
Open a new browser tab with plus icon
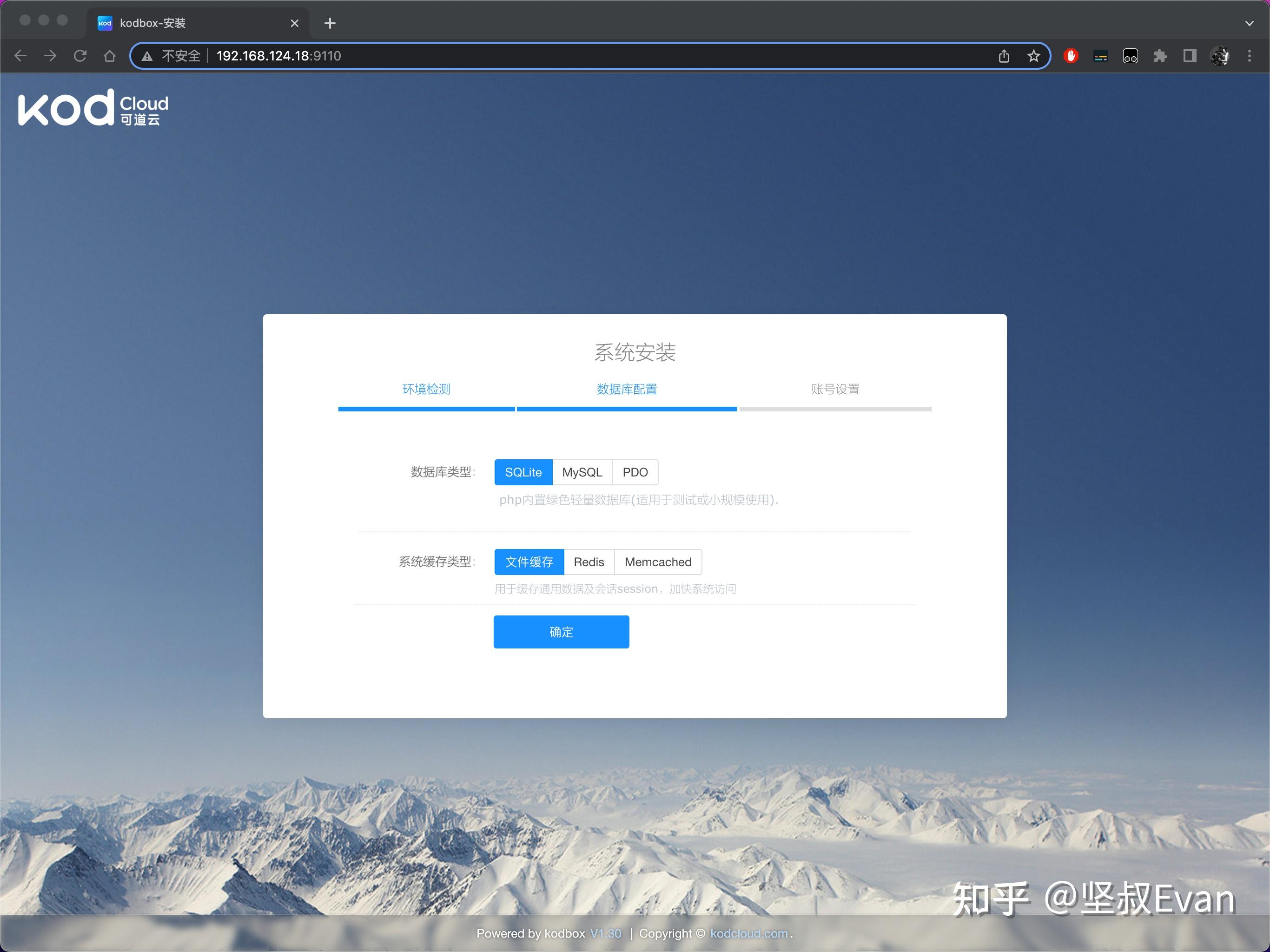(x=330, y=23)
